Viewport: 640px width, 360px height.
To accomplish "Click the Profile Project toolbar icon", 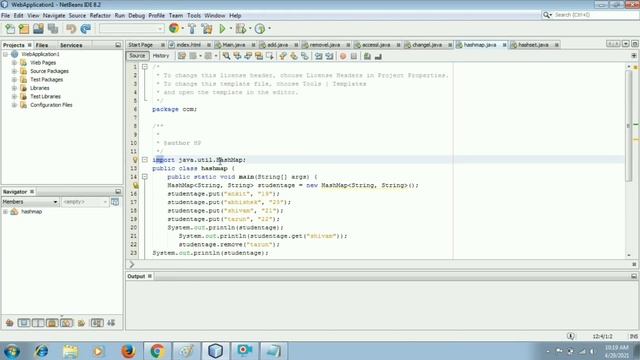I will pyautogui.click(x=260, y=29).
